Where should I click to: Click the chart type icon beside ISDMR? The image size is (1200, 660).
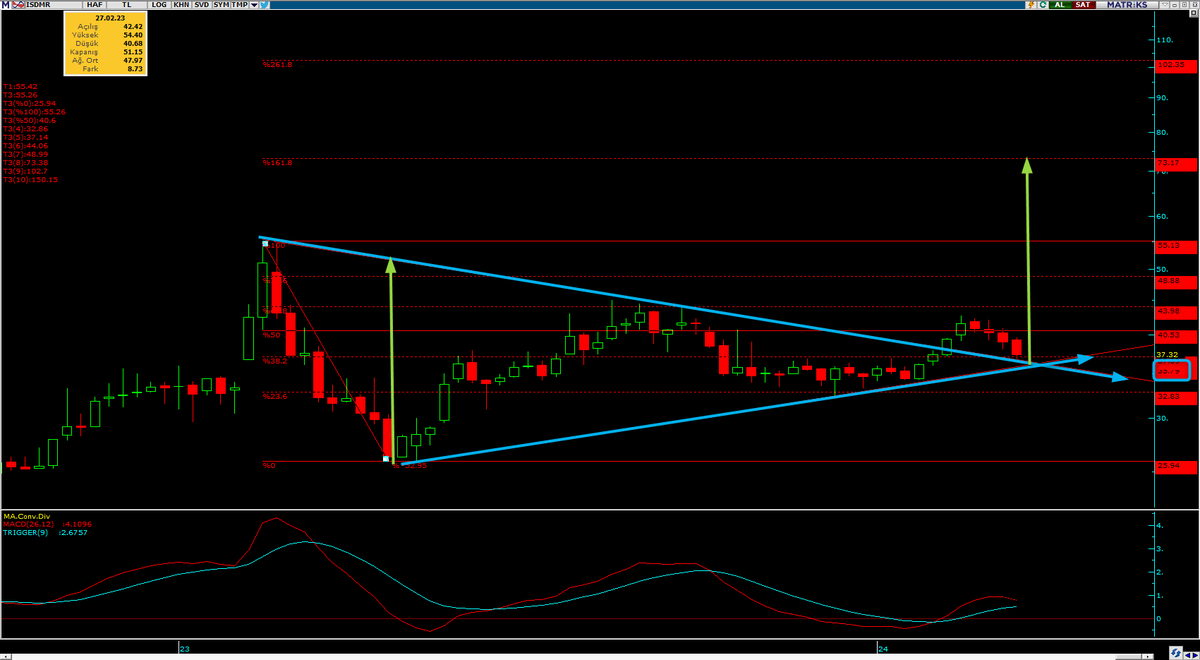coord(18,5)
